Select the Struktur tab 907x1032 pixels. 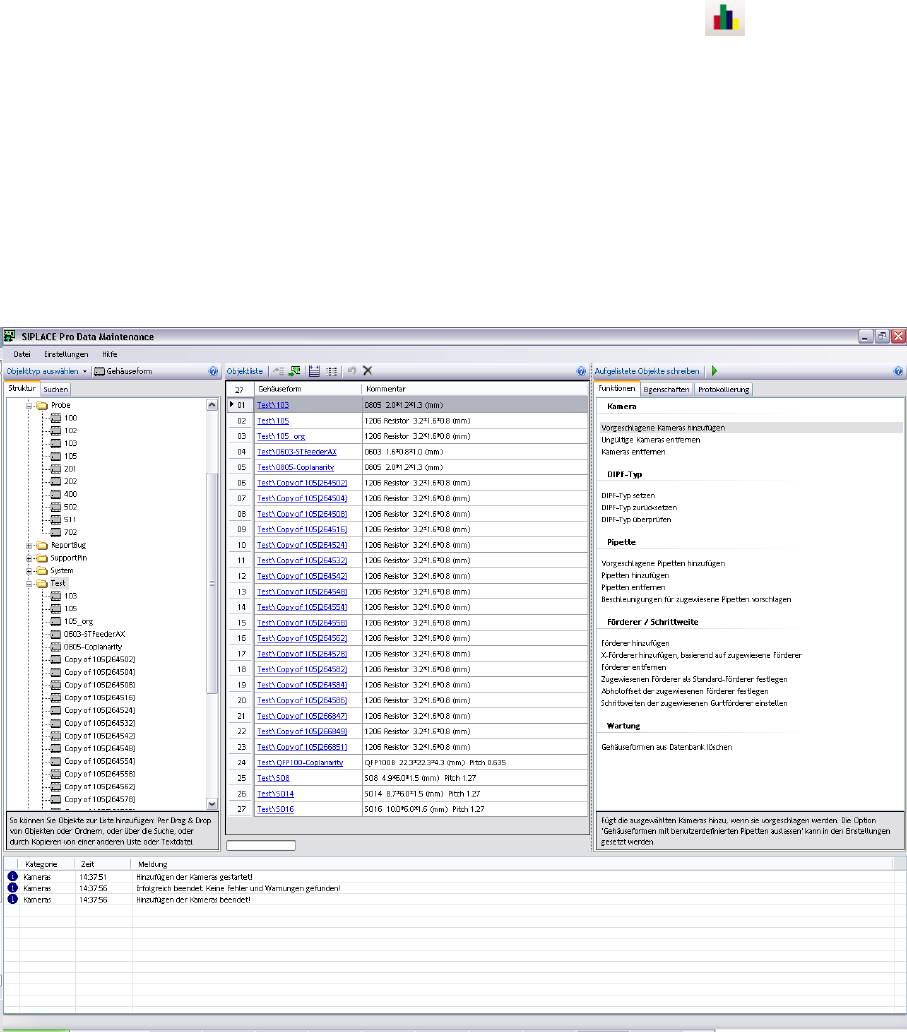point(22,388)
